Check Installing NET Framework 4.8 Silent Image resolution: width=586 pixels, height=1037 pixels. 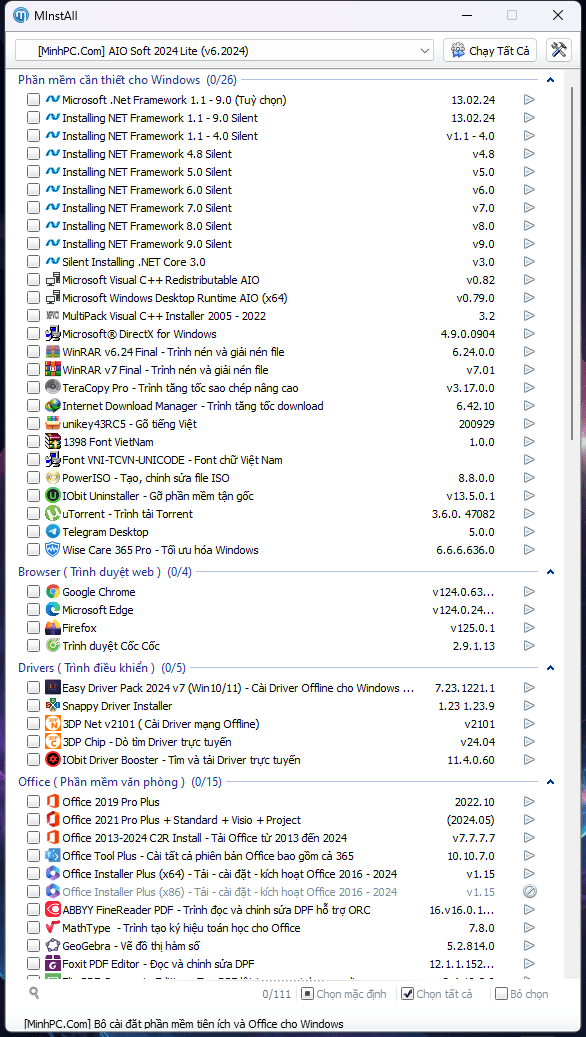click(33, 154)
